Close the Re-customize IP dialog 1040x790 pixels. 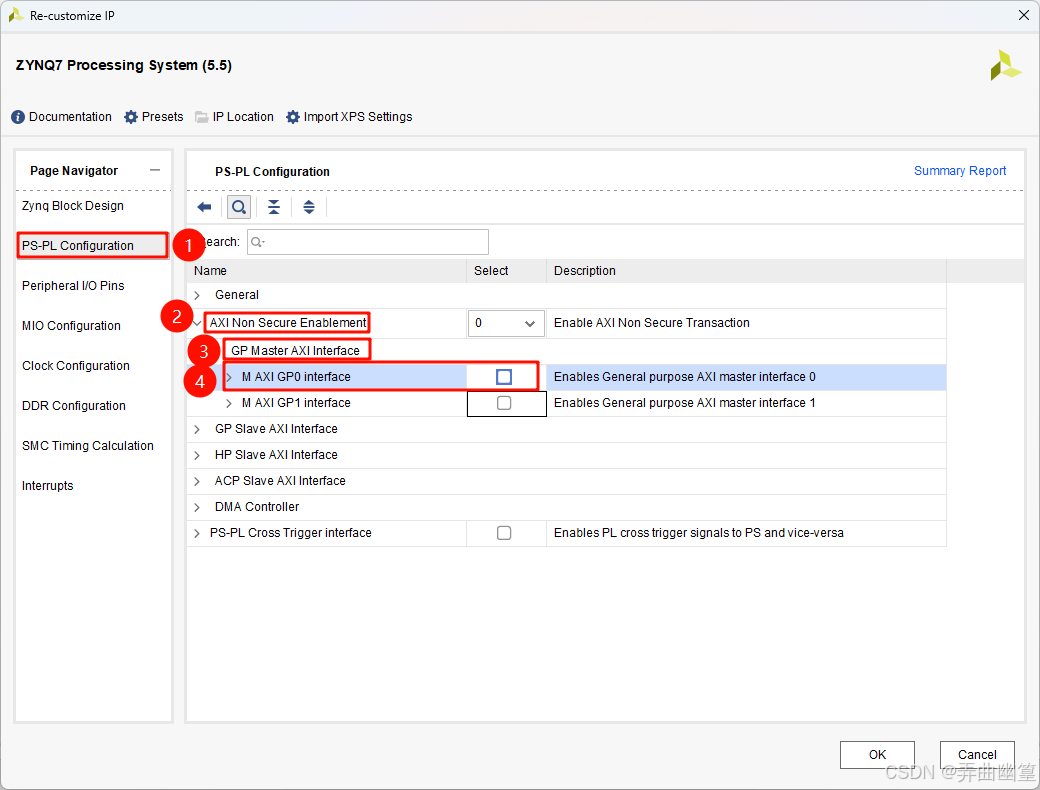click(x=1023, y=15)
